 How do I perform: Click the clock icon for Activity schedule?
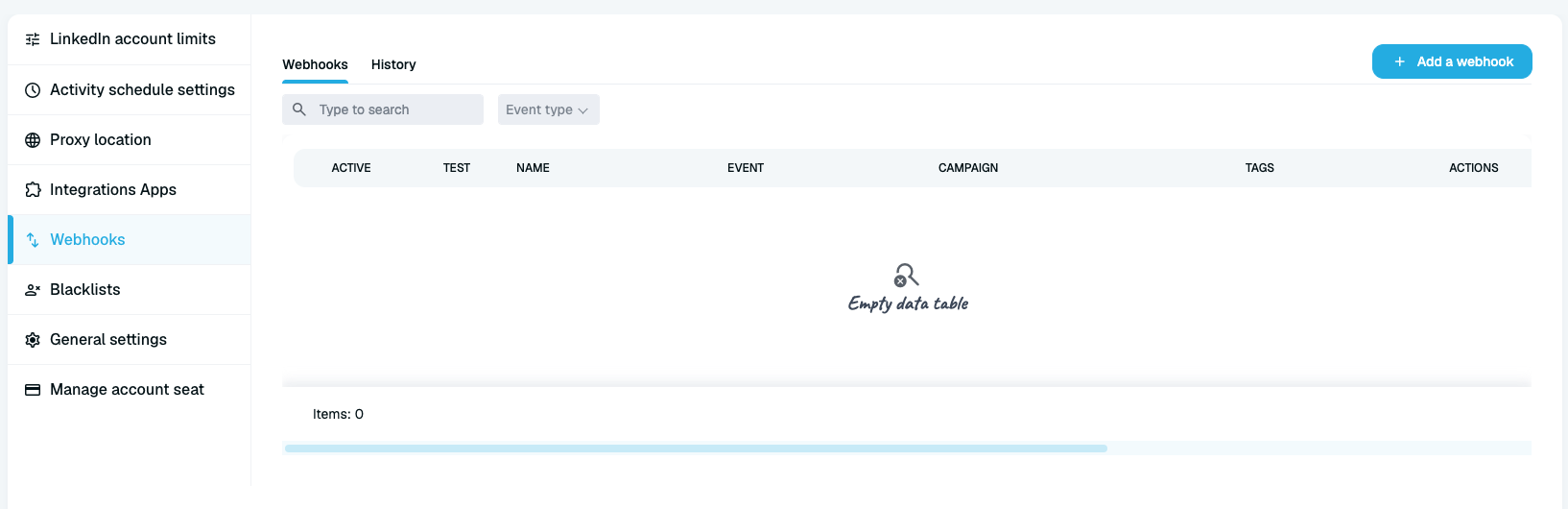pos(33,90)
